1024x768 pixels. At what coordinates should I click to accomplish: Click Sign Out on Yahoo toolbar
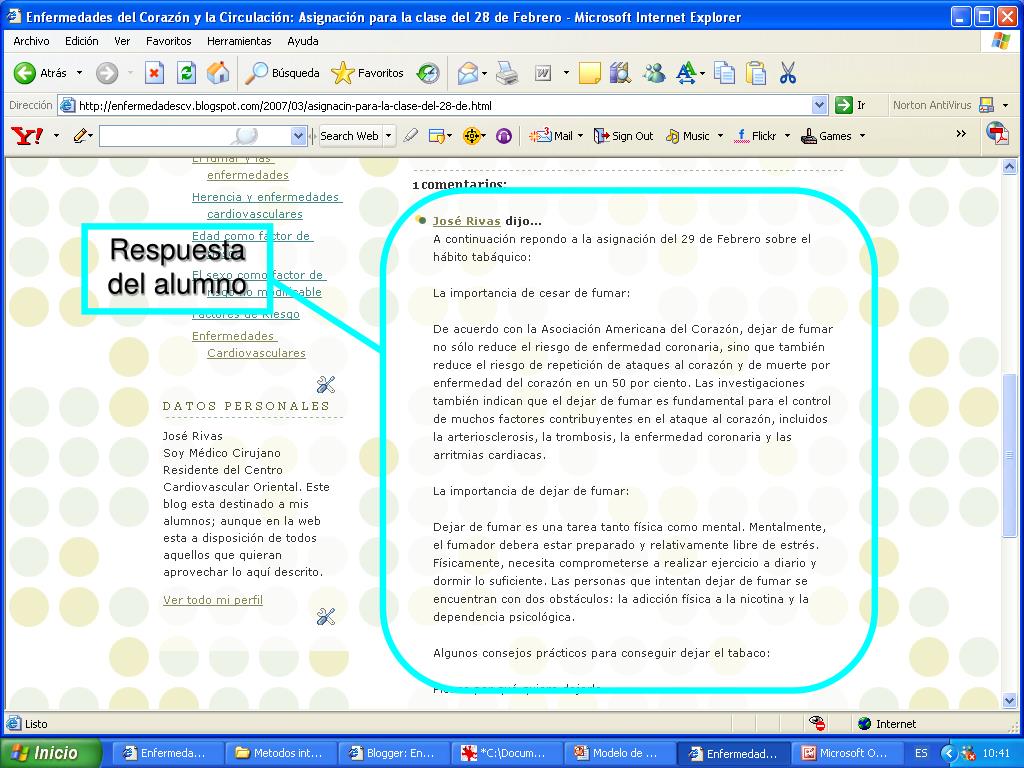(x=624, y=136)
